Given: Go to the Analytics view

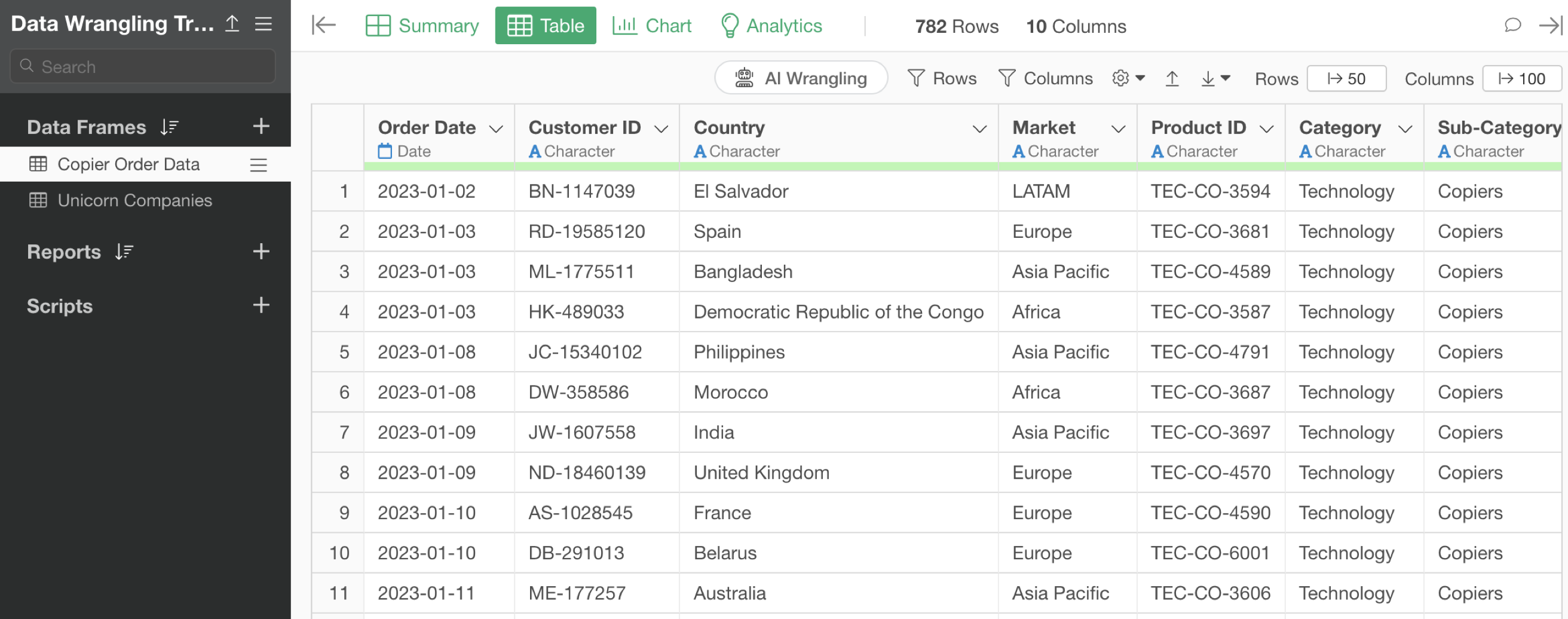Looking at the screenshot, I should (x=771, y=26).
